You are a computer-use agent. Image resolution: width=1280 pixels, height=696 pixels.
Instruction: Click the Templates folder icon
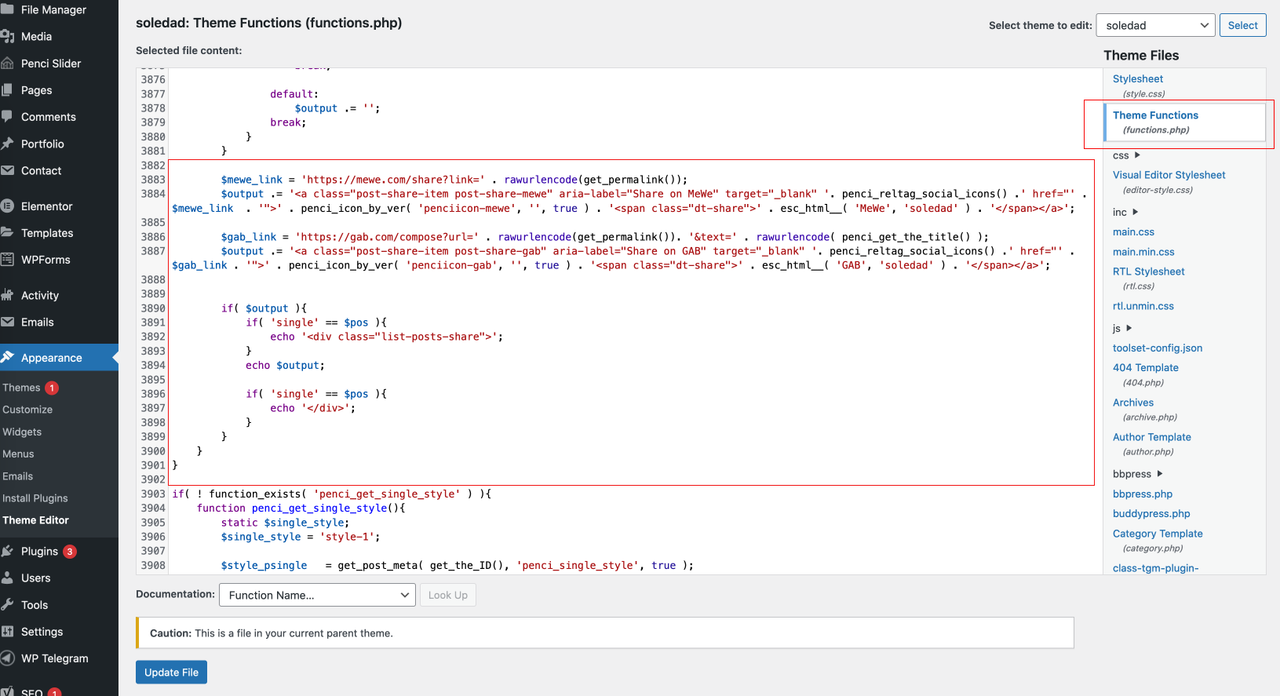tap(8, 233)
